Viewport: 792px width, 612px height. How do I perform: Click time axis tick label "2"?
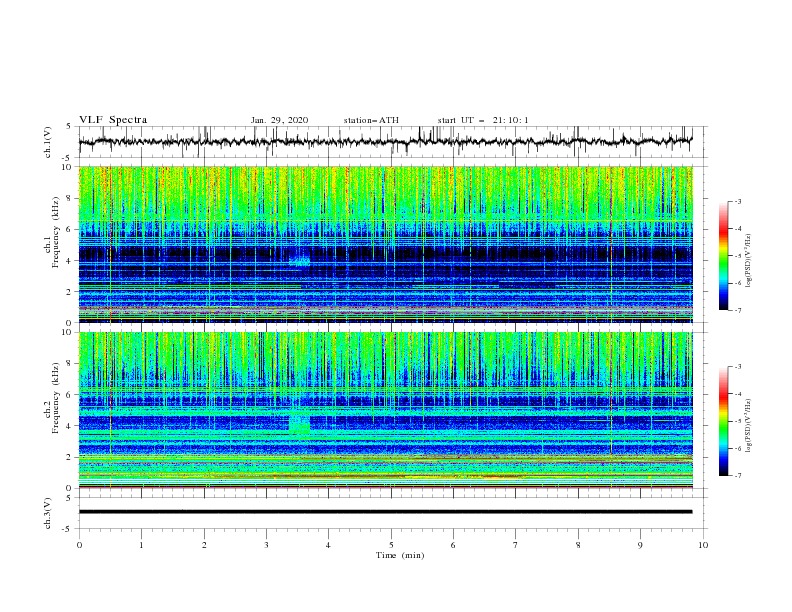coord(204,545)
